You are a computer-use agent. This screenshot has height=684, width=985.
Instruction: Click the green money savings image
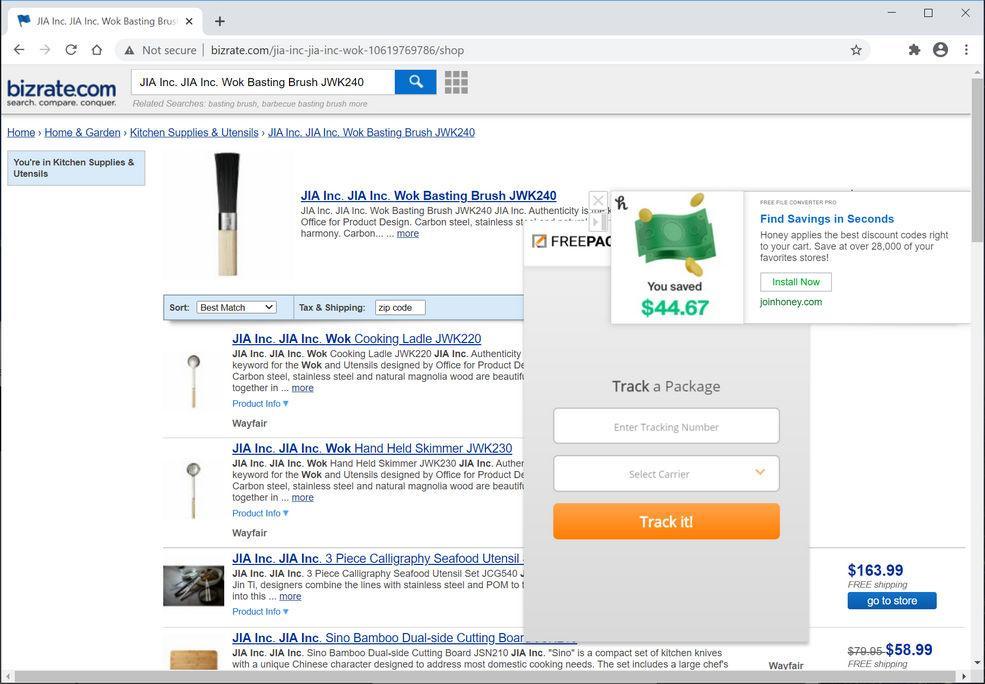pyautogui.click(x=674, y=235)
